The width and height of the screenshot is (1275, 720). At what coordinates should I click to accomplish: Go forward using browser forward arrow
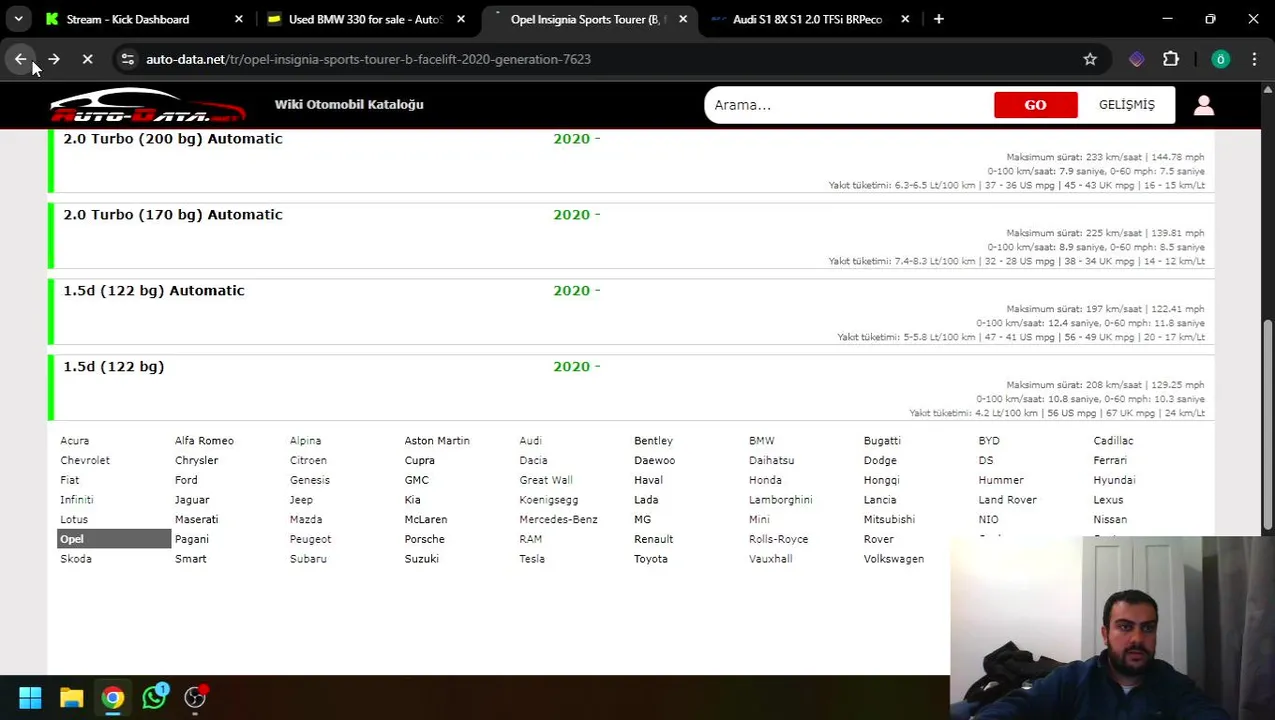tap(54, 59)
